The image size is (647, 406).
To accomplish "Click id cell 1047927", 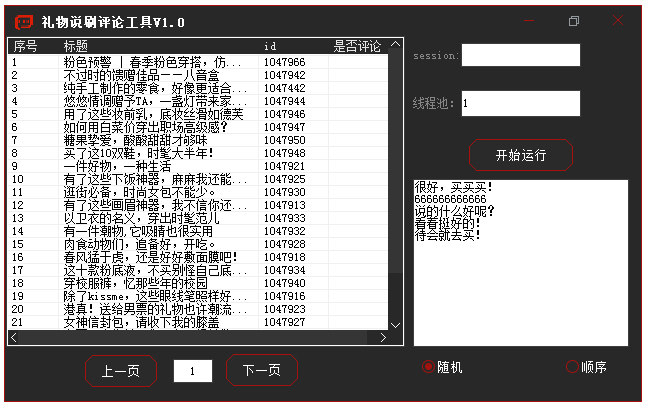I will pos(285,322).
